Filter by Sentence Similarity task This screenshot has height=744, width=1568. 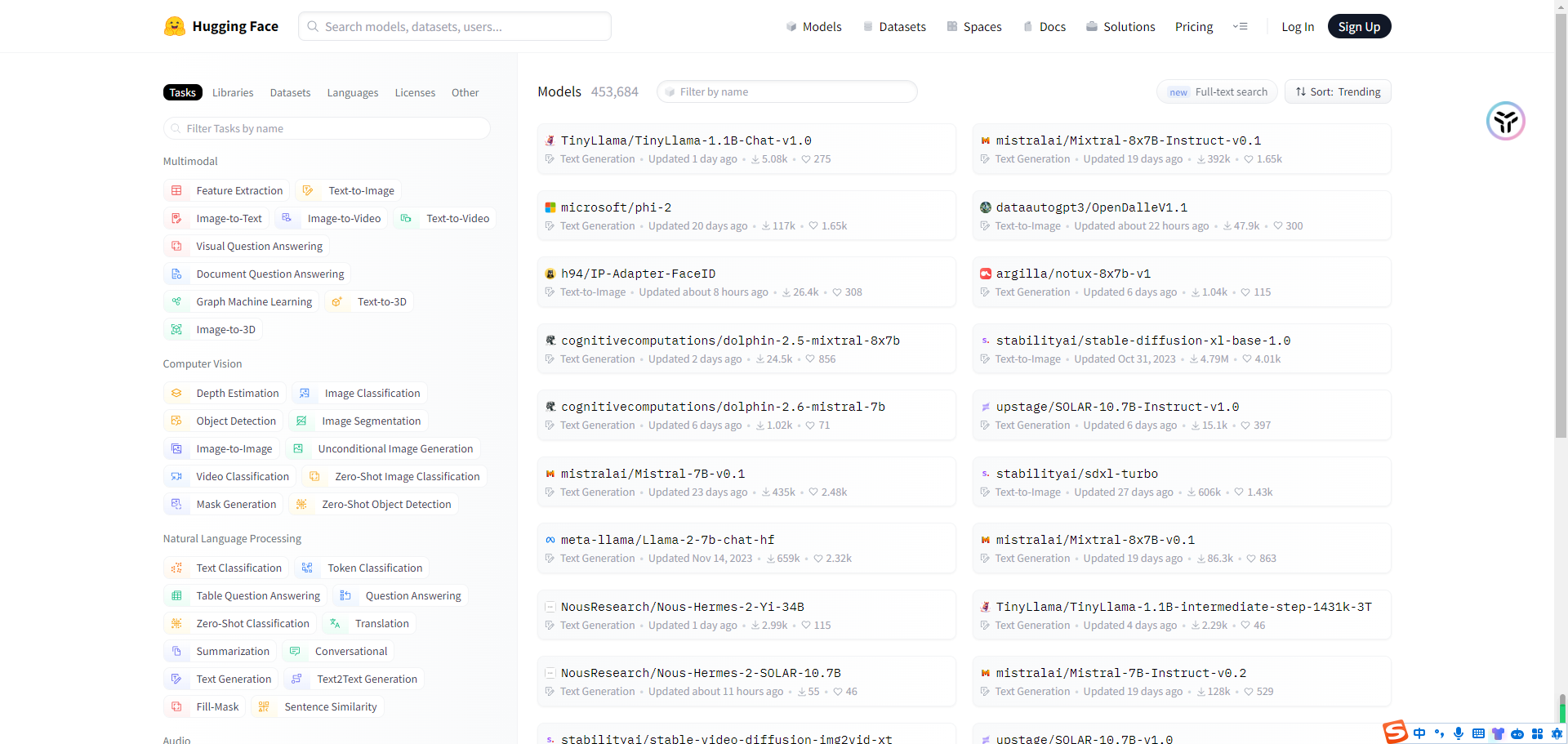coord(318,706)
